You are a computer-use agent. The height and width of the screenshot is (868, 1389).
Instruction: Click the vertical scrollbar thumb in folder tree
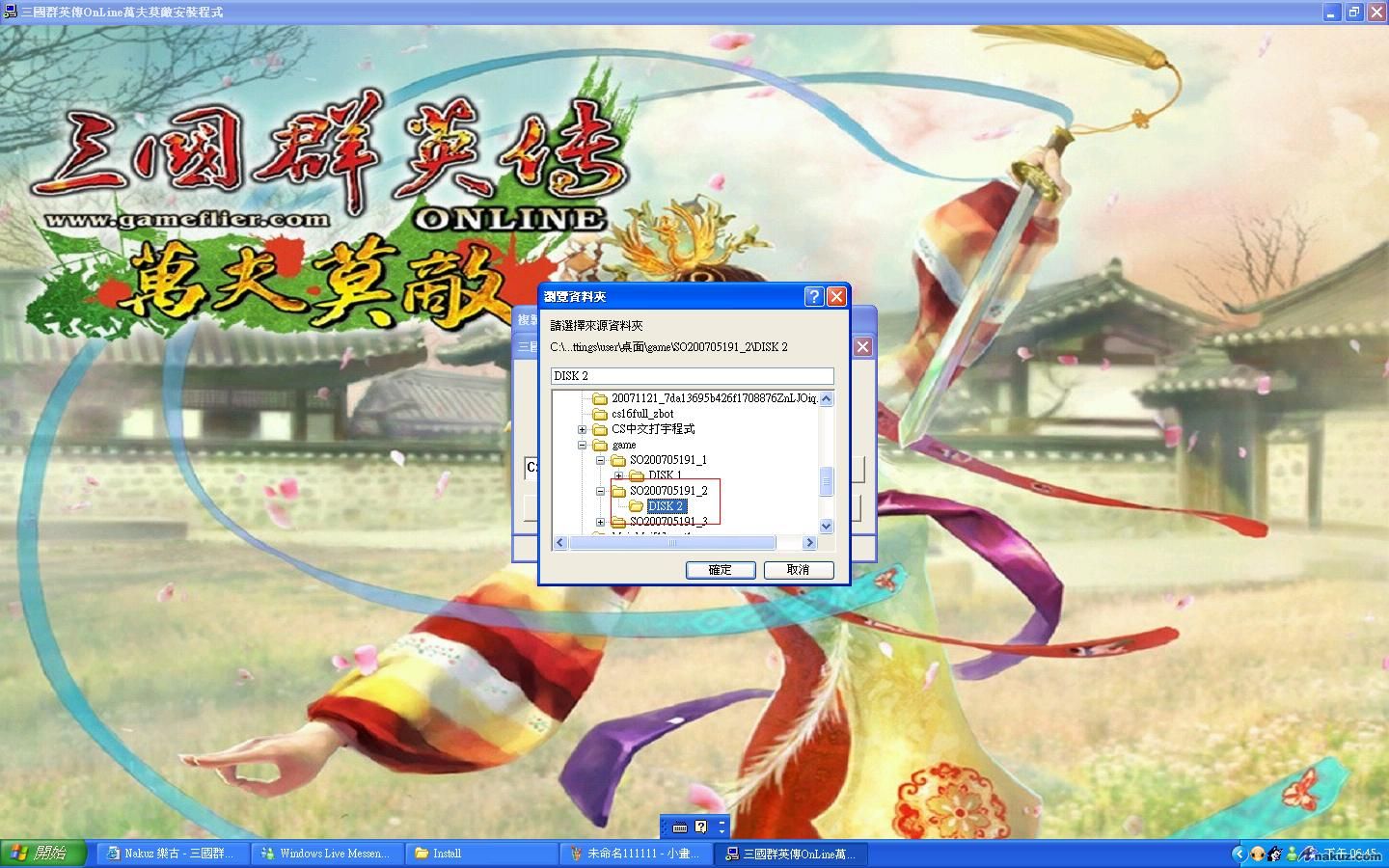click(826, 481)
